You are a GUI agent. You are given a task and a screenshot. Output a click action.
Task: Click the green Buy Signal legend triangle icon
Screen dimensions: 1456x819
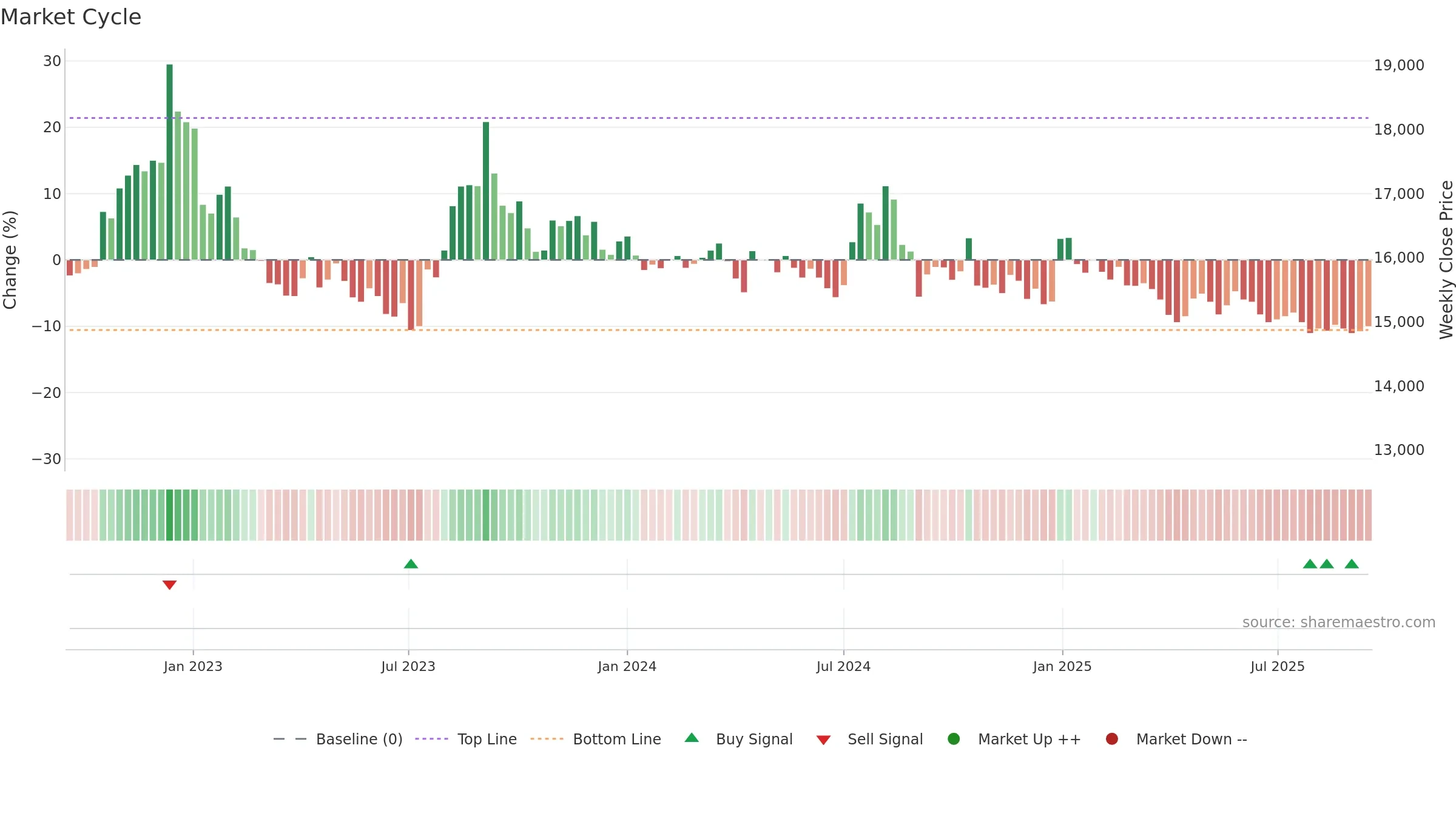click(x=692, y=738)
